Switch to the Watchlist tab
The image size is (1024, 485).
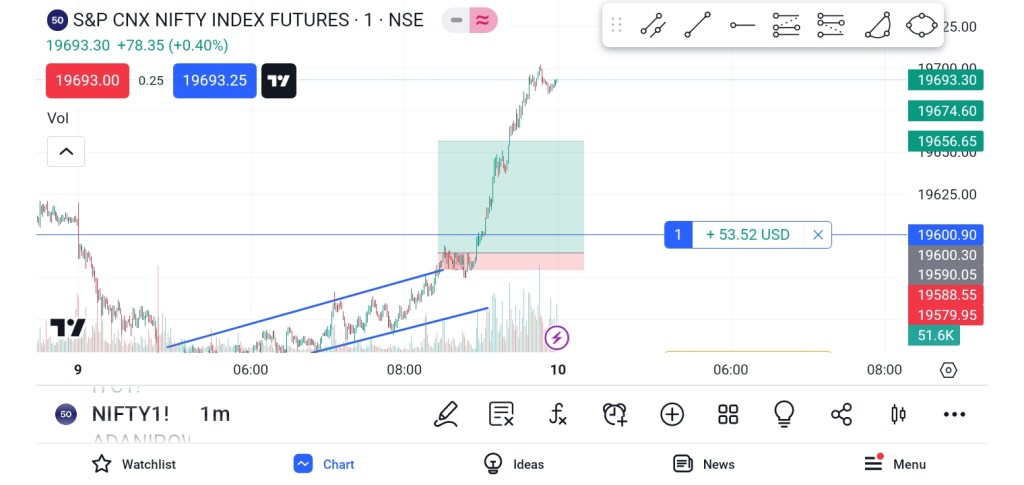point(134,464)
